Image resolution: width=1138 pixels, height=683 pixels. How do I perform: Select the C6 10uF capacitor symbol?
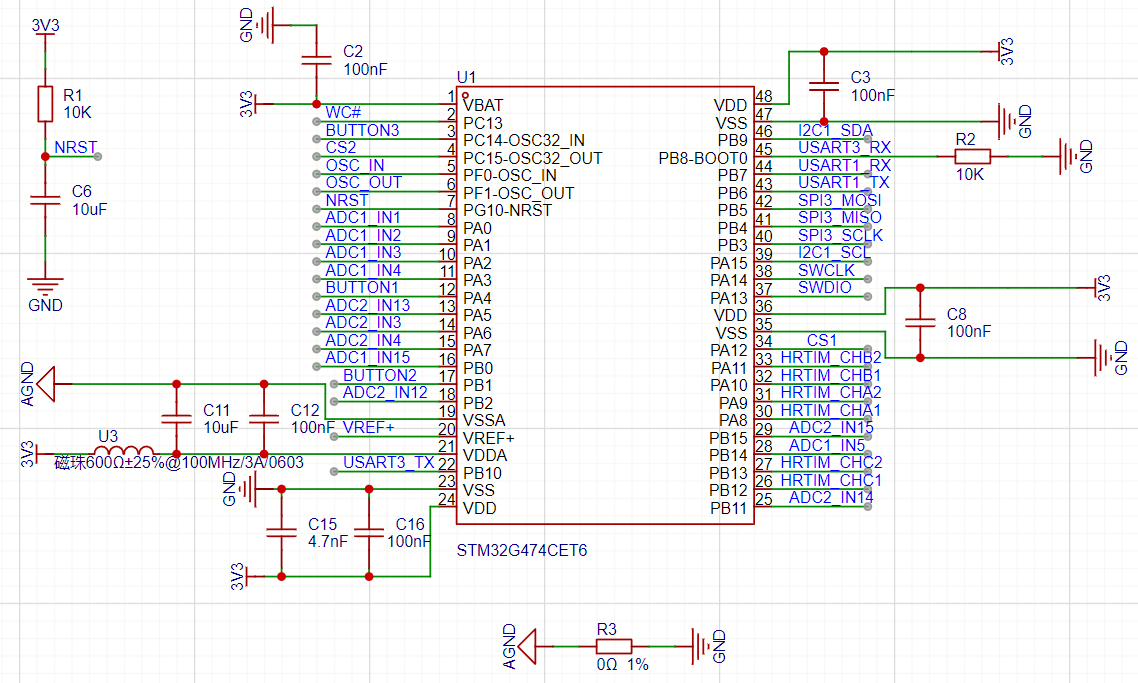point(45,200)
